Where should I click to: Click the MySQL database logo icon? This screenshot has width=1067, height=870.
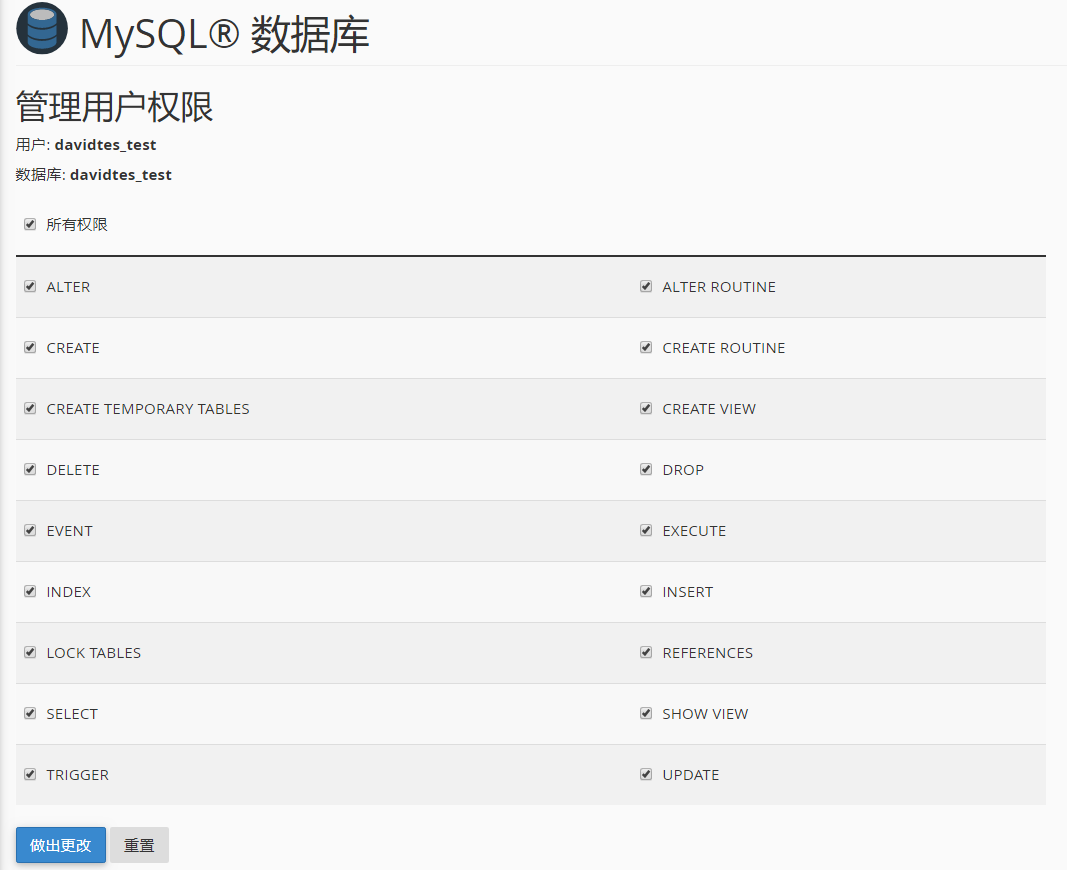pyautogui.click(x=42, y=29)
